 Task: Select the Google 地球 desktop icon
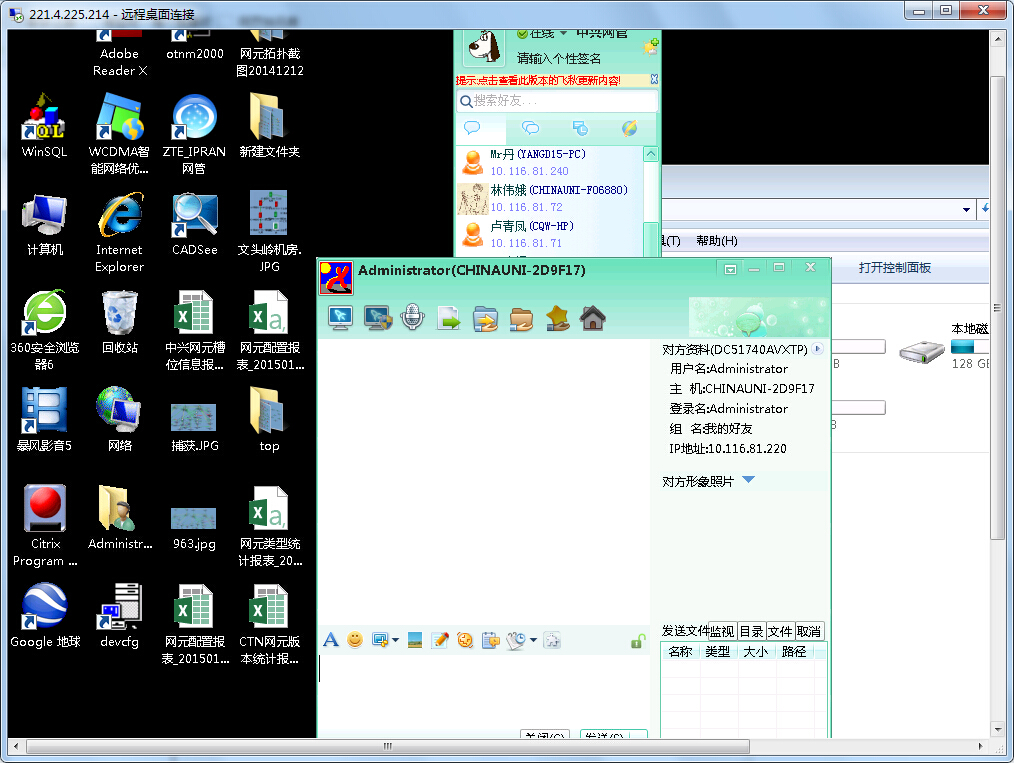[x=45, y=616]
